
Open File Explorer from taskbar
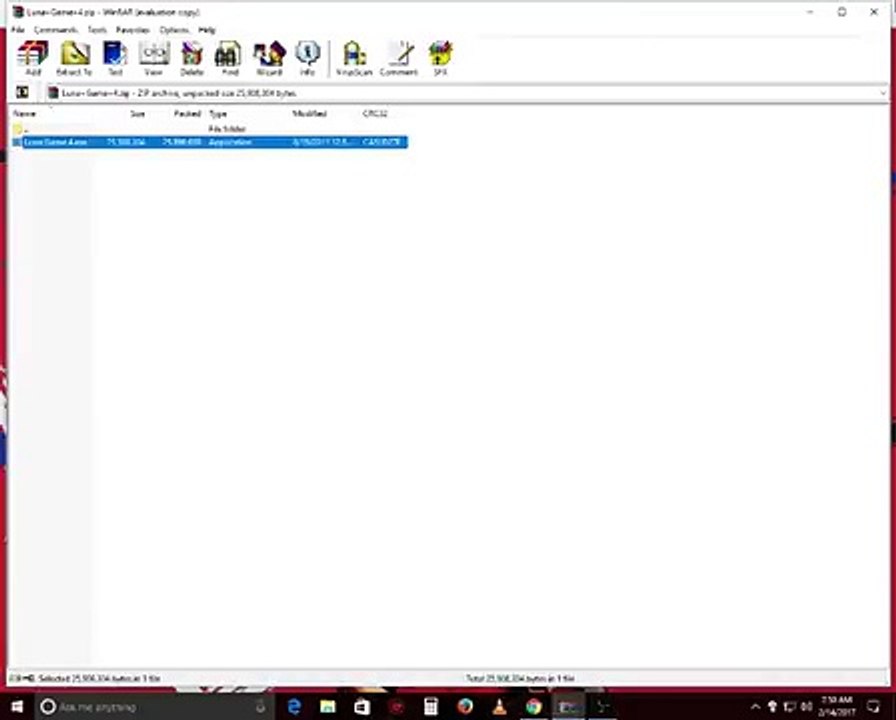click(328, 707)
